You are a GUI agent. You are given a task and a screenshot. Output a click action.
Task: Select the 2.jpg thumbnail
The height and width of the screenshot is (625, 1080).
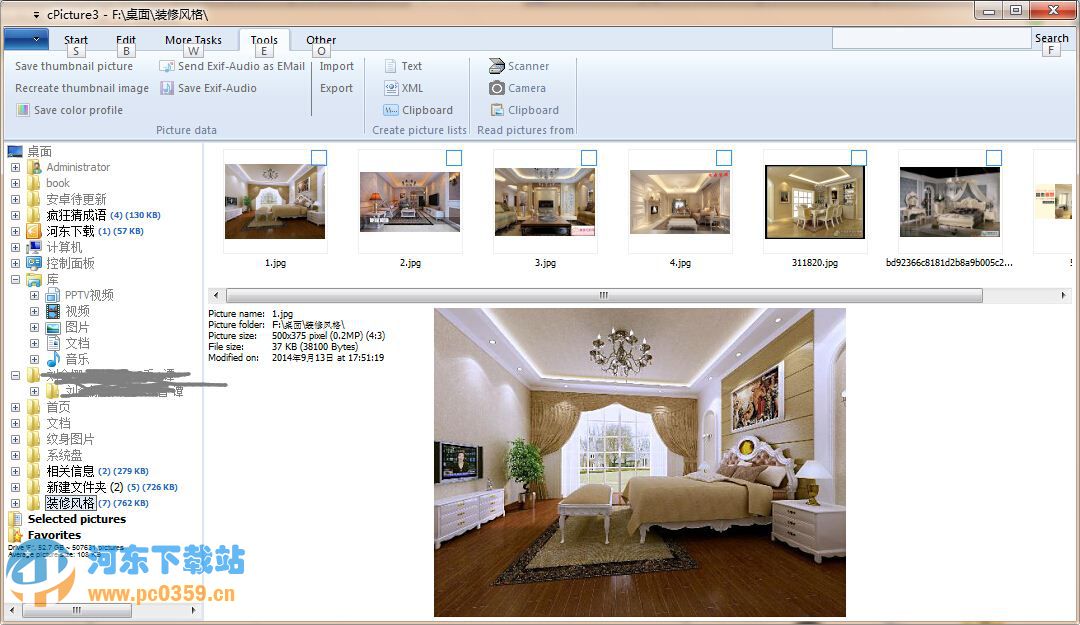[x=410, y=202]
